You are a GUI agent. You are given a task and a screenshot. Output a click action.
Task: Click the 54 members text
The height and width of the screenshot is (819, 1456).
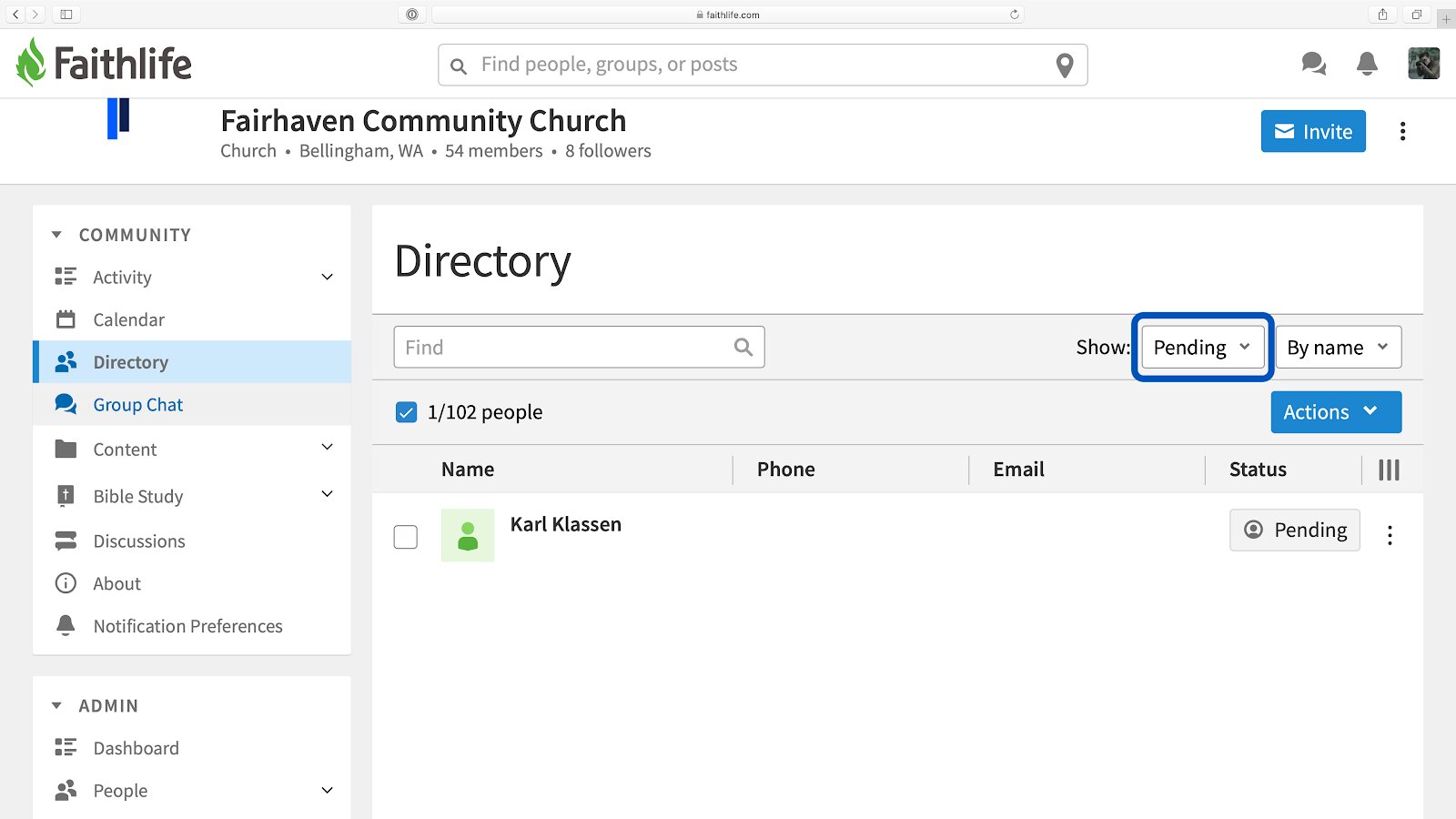click(493, 151)
